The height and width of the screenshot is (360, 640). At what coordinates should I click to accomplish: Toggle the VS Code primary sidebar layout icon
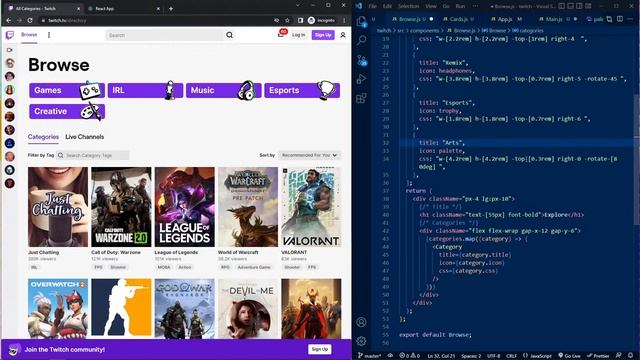coord(562,6)
